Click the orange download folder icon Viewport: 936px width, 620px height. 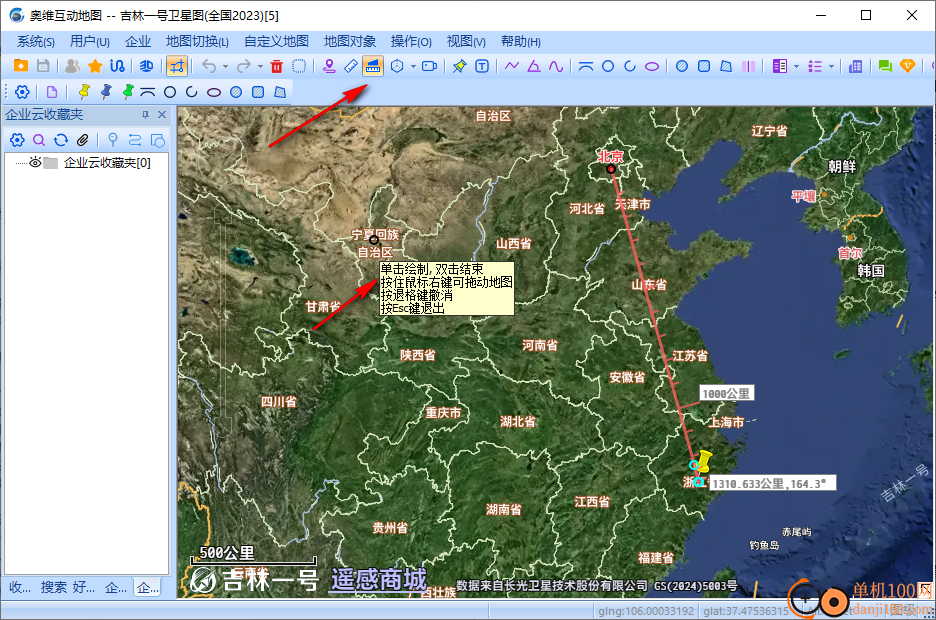click(x=21, y=66)
